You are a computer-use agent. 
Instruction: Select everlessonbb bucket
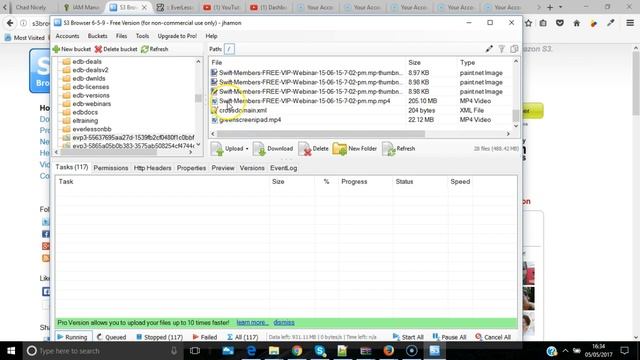pos(92,129)
